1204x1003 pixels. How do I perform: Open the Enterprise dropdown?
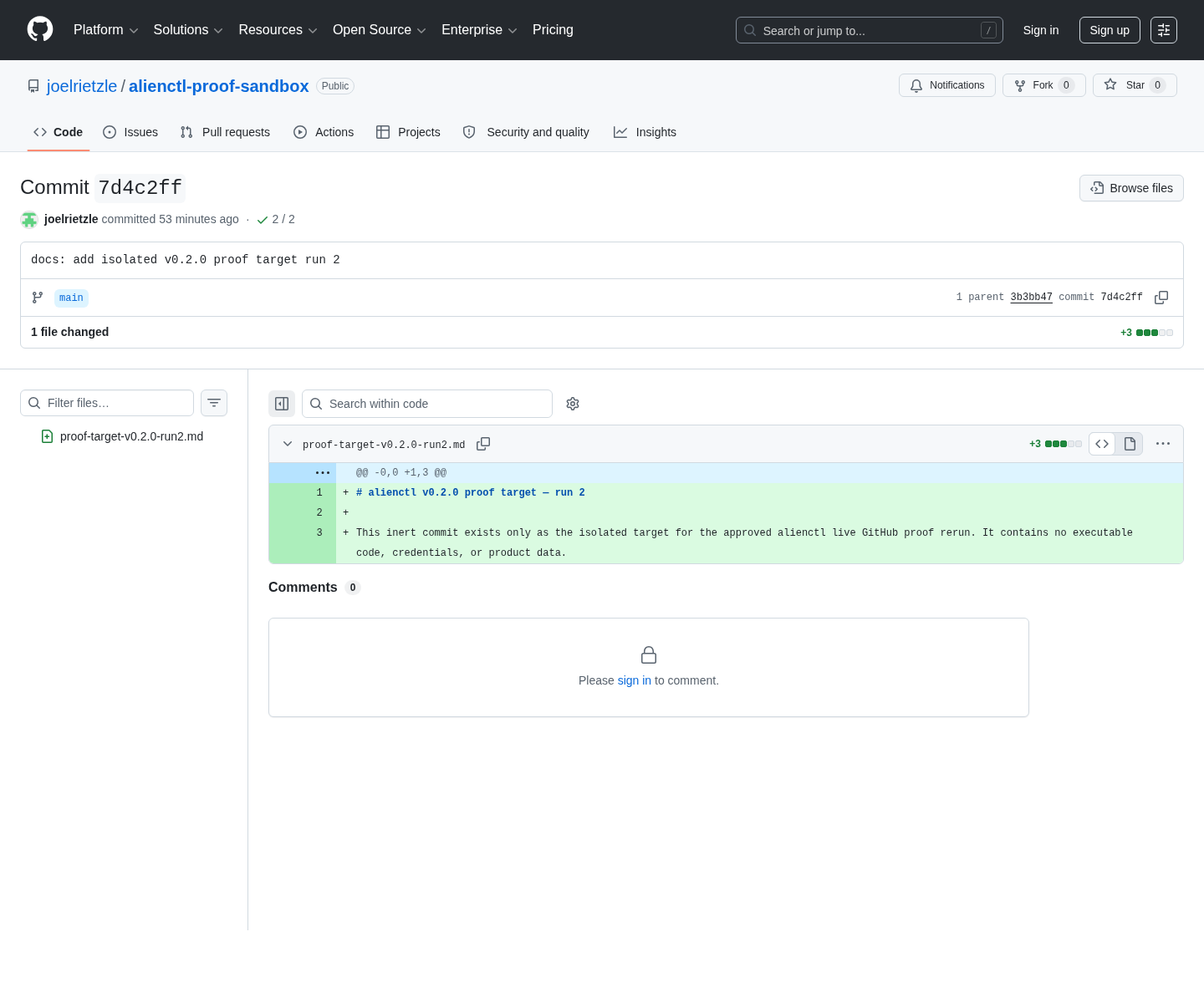(479, 30)
